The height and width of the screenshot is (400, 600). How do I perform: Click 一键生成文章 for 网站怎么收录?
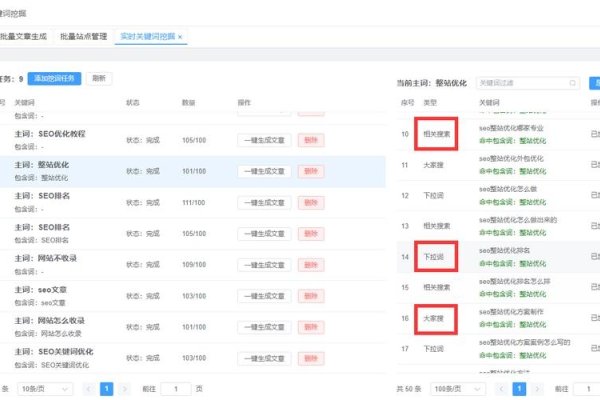pyautogui.click(x=264, y=327)
